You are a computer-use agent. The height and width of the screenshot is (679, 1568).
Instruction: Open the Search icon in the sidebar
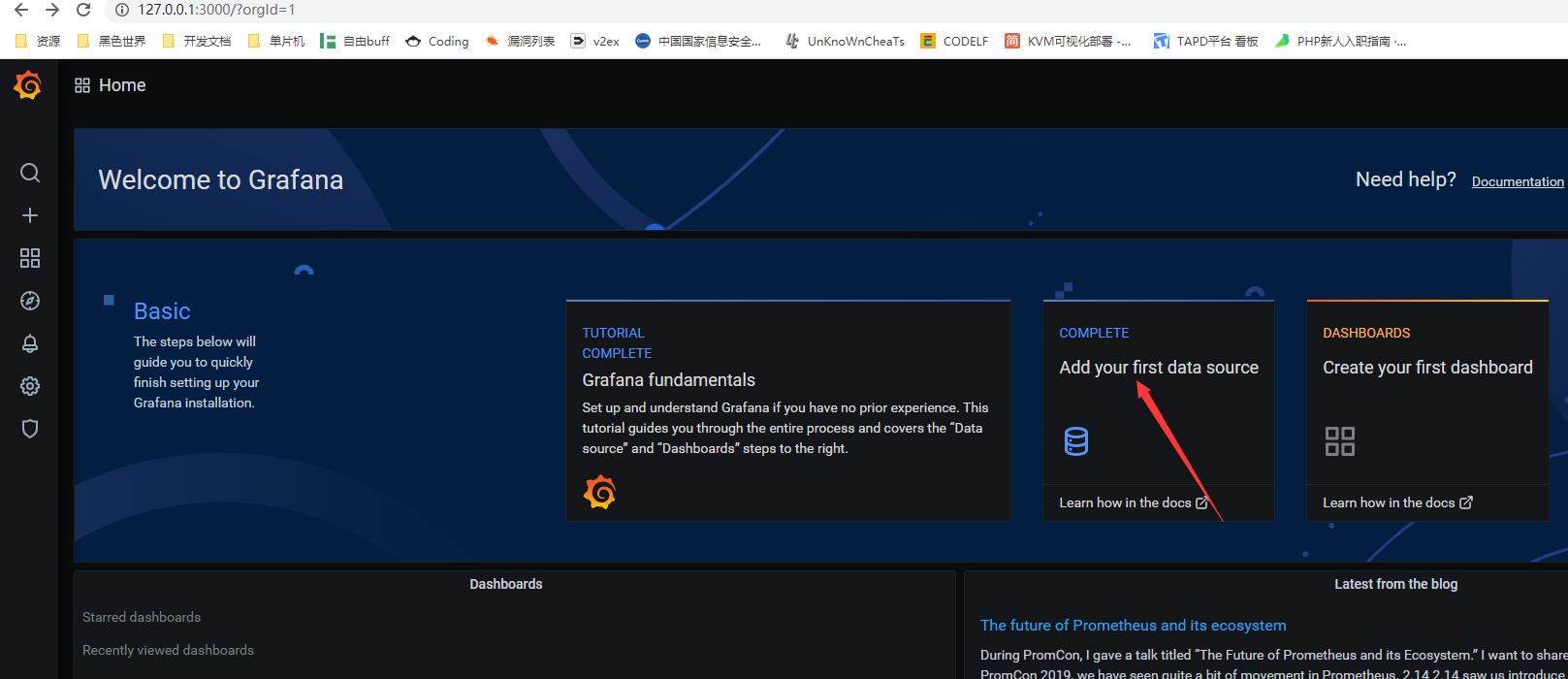30,173
